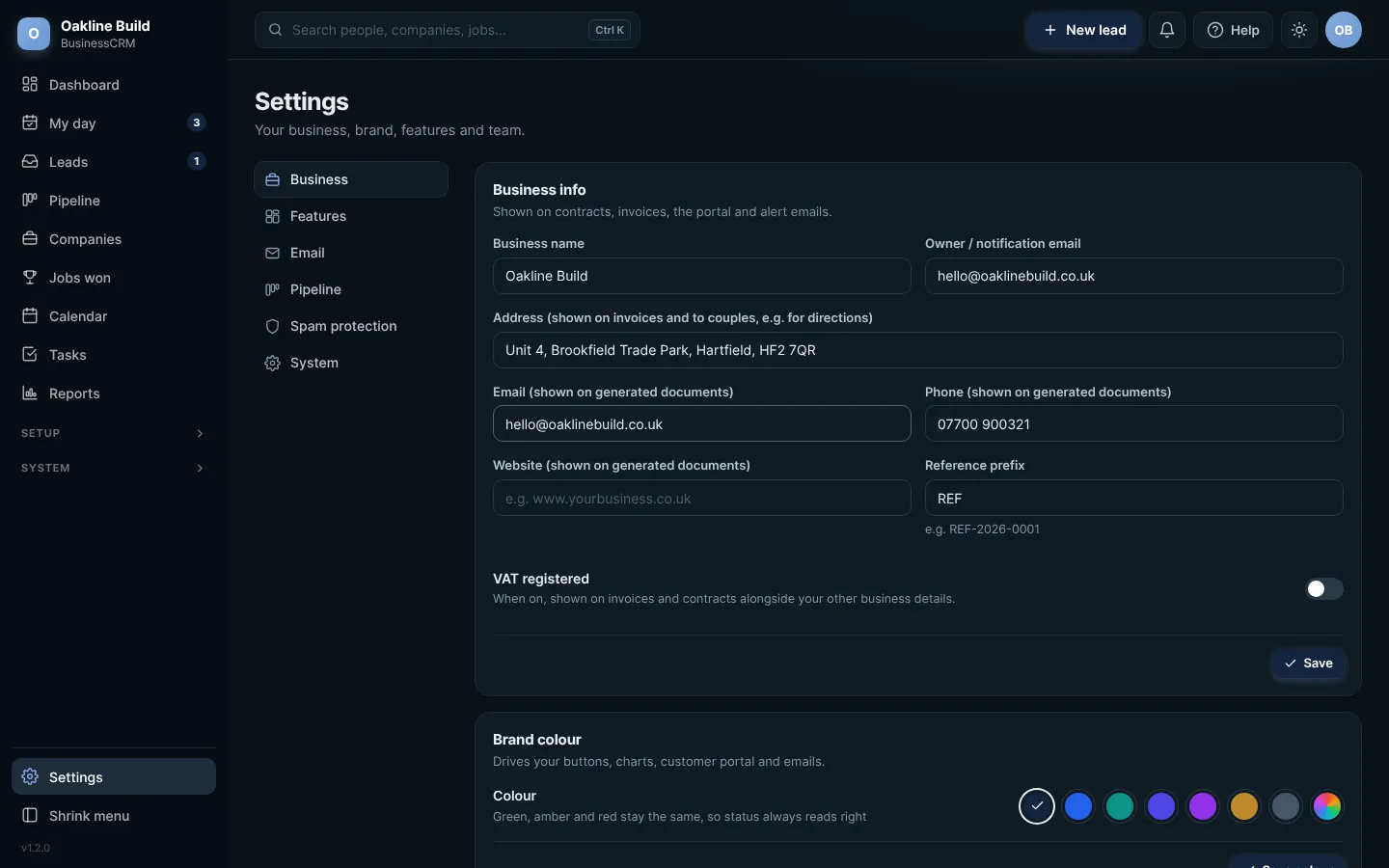Click the Jobs won trophy icon
The image size is (1389, 868).
30,277
